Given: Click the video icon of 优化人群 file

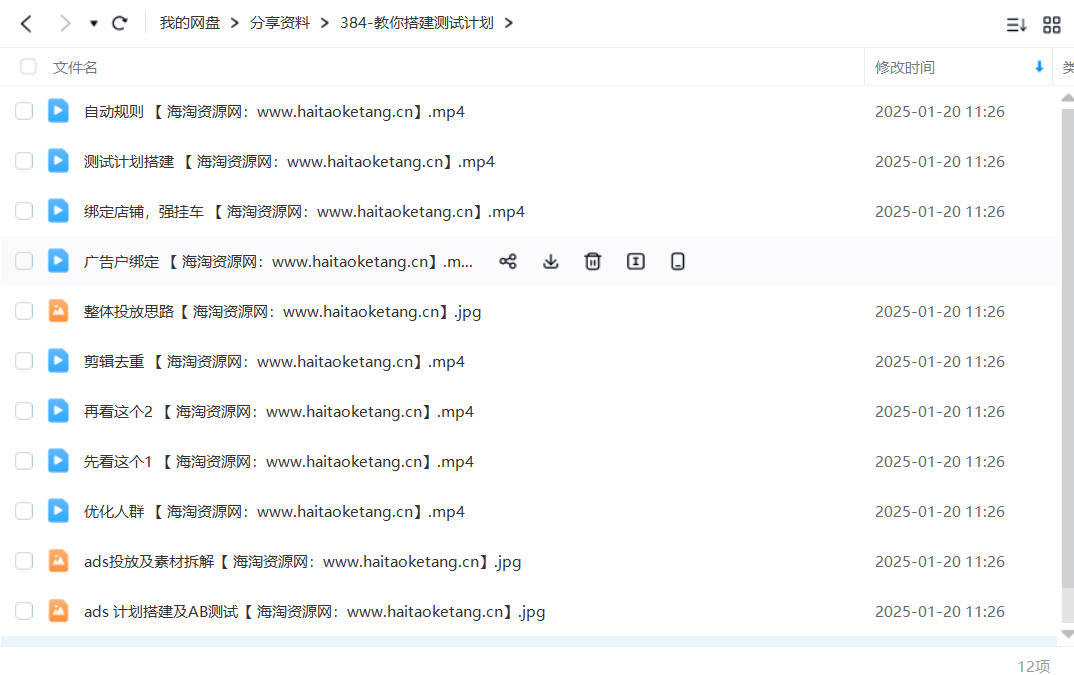Looking at the screenshot, I should coord(58,511).
